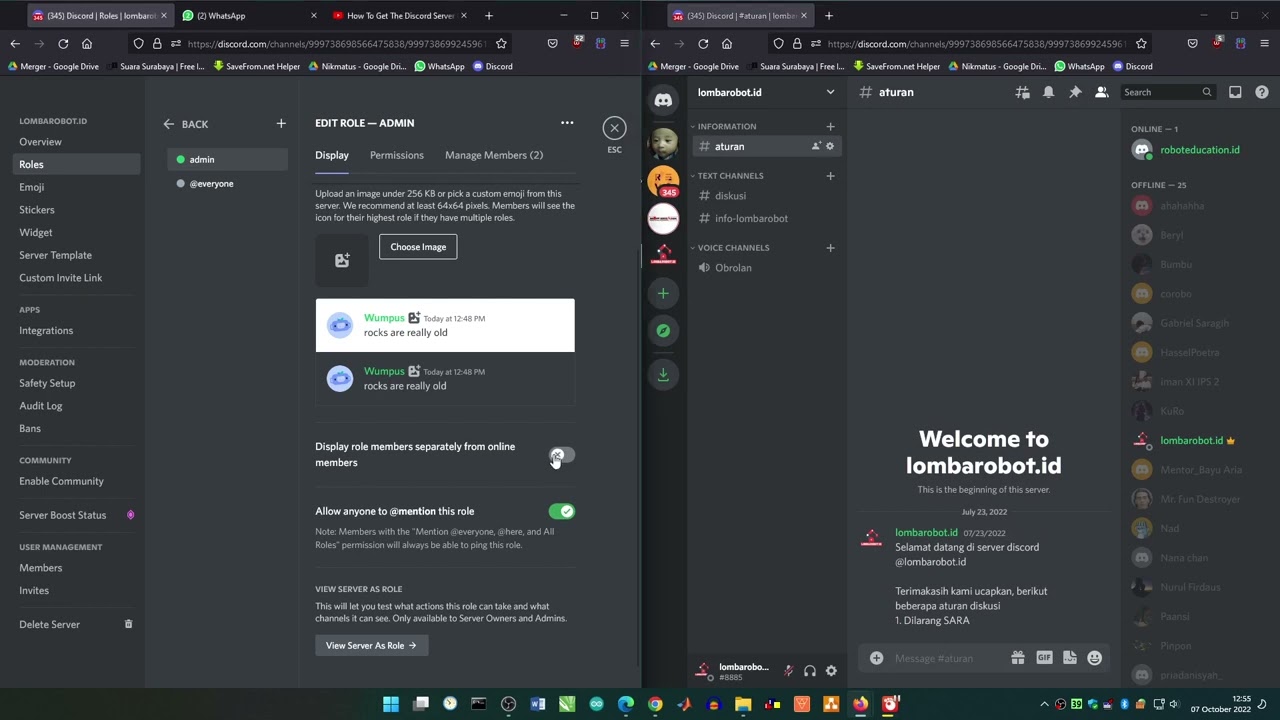1280x720 pixels.
Task: Open notification settings bell icon
Action: click(x=1048, y=92)
